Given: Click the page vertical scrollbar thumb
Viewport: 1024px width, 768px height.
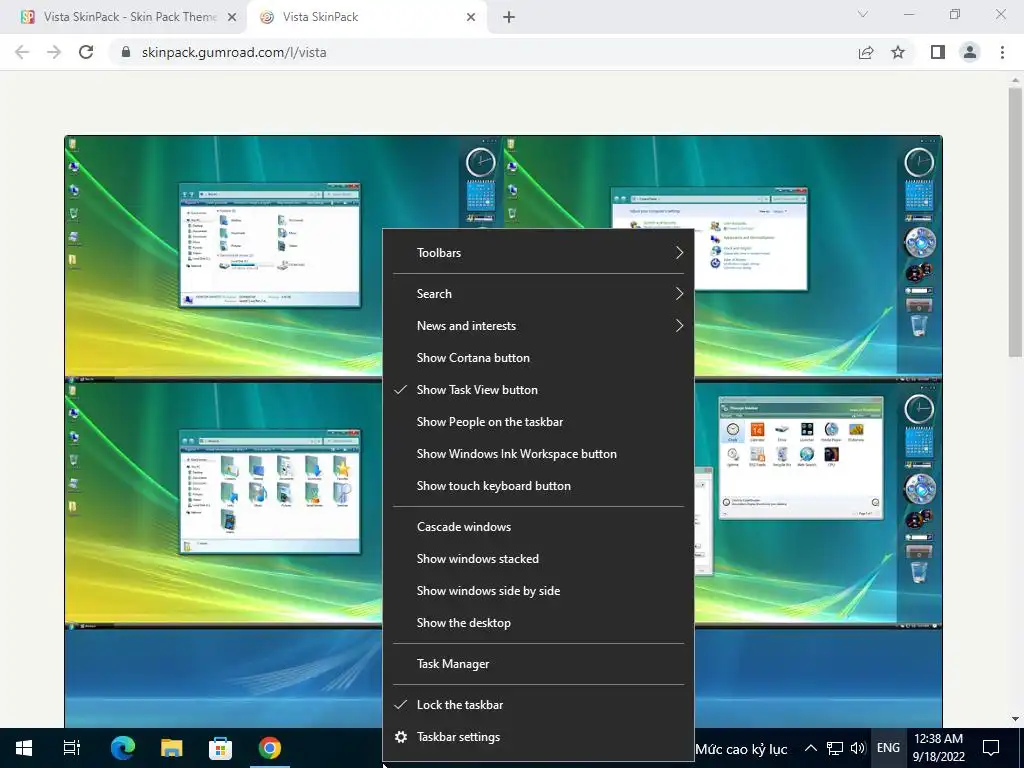Looking at the screenshot, I should 1015,222.
